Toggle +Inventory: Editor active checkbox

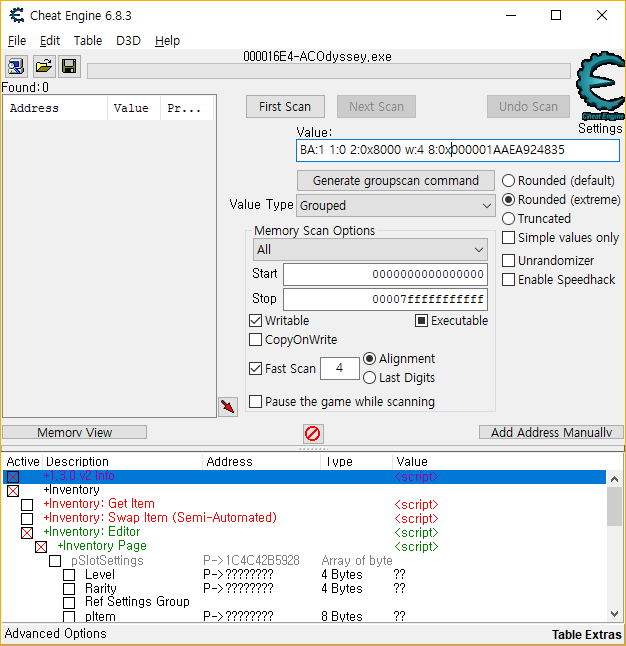pyautogui.click(x=27, y=533)
